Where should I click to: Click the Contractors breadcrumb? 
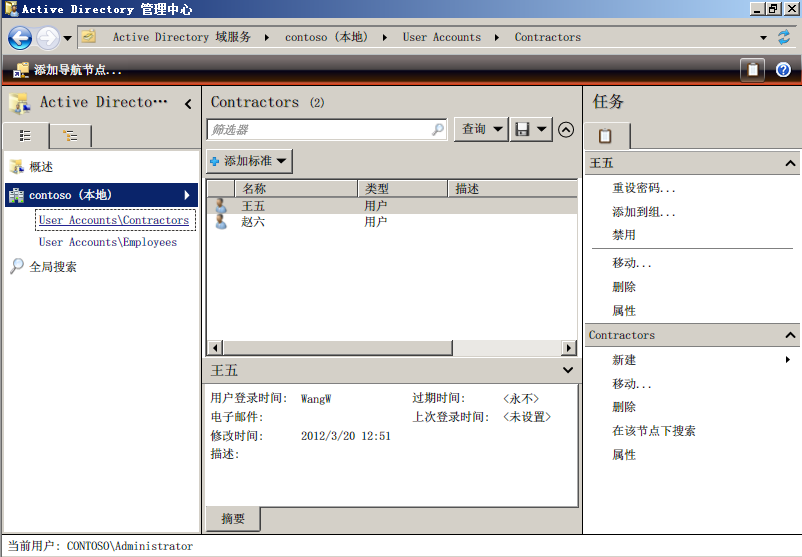tap(547, 37)
